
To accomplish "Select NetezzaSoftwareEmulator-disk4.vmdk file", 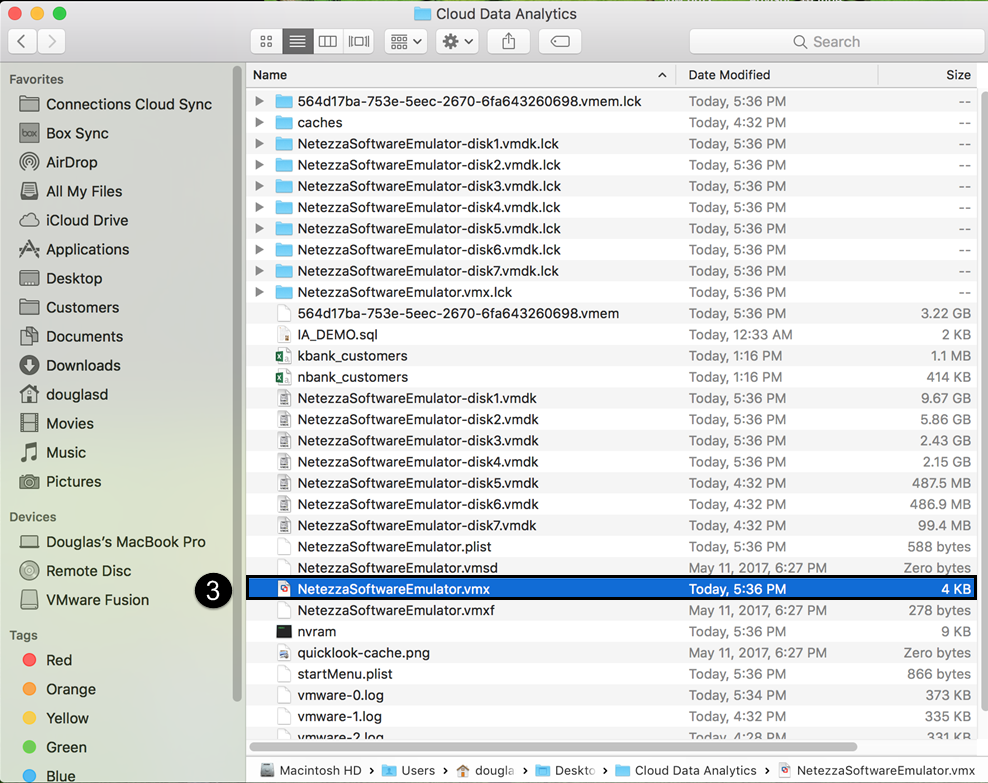I will tap(611, 462).
